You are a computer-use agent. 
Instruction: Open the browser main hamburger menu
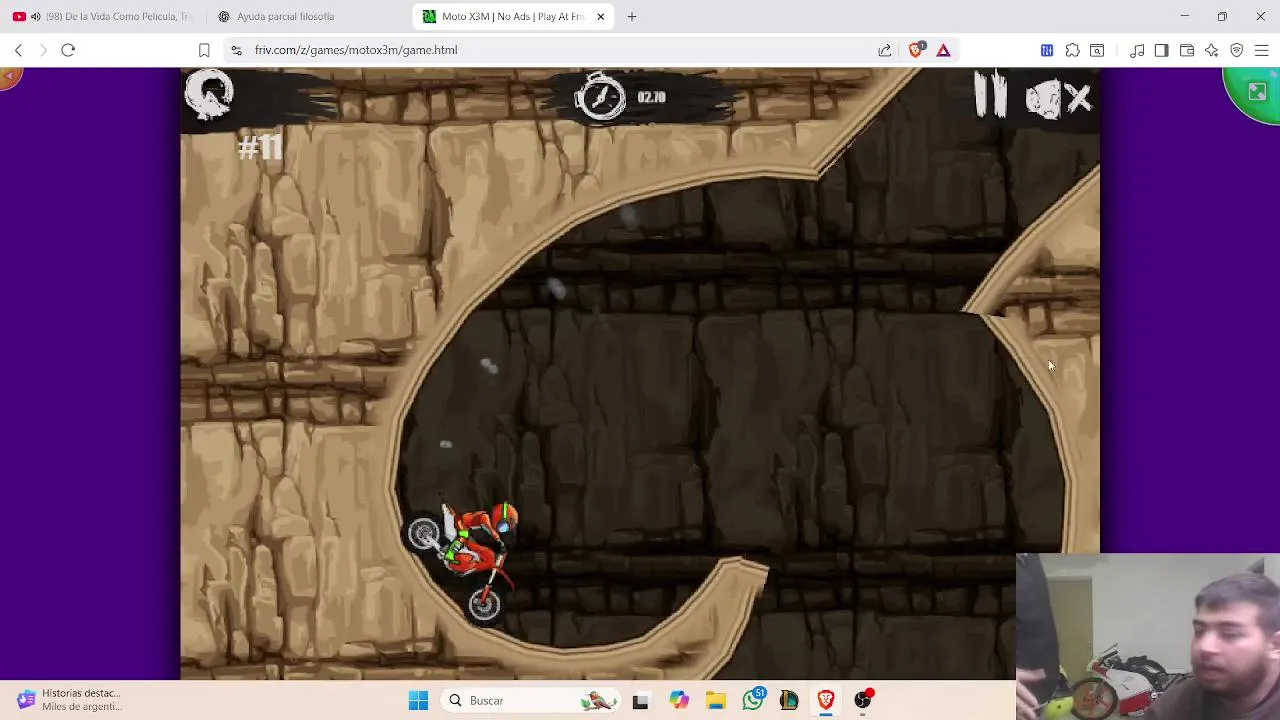1261,50
